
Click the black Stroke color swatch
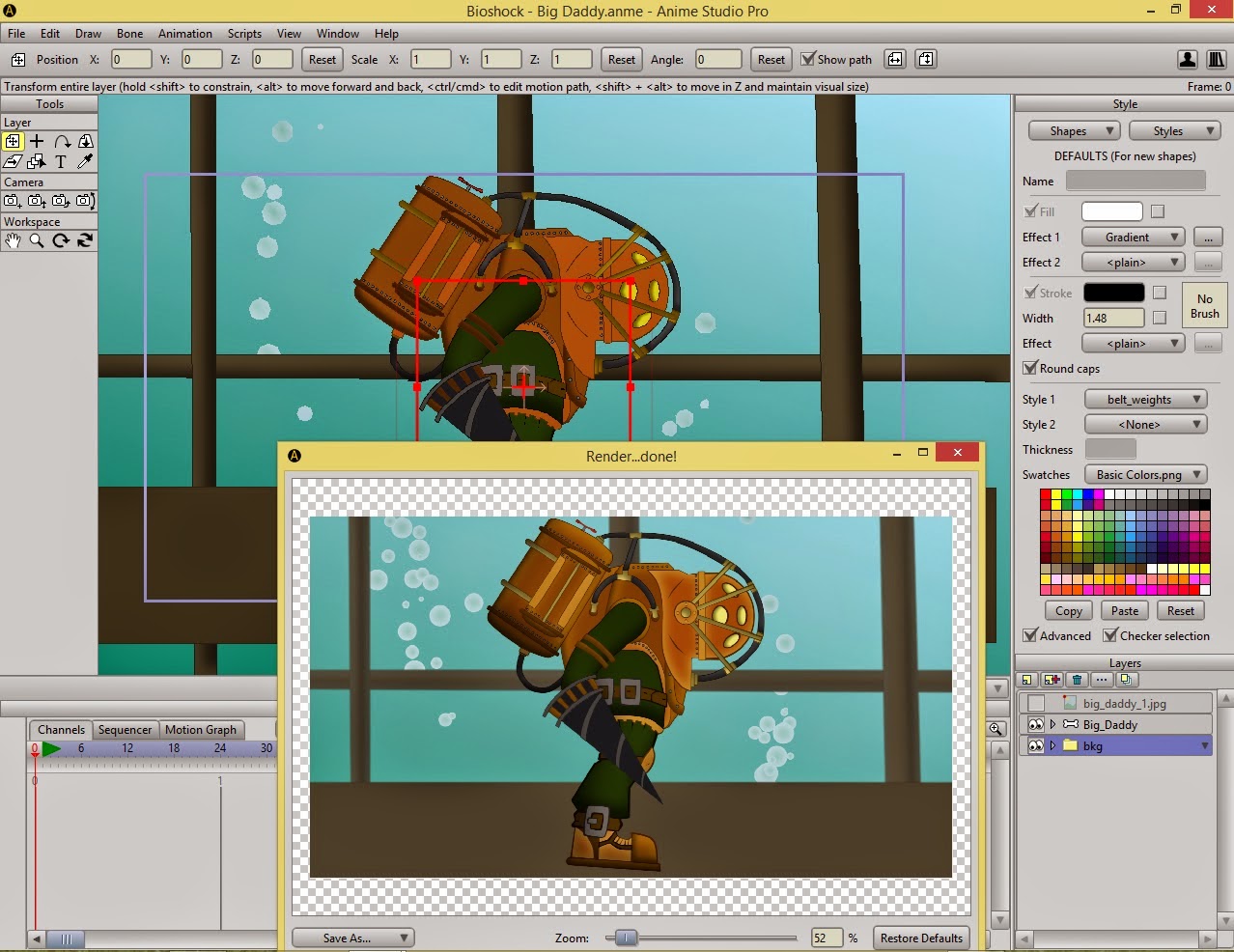(1114, 293)
